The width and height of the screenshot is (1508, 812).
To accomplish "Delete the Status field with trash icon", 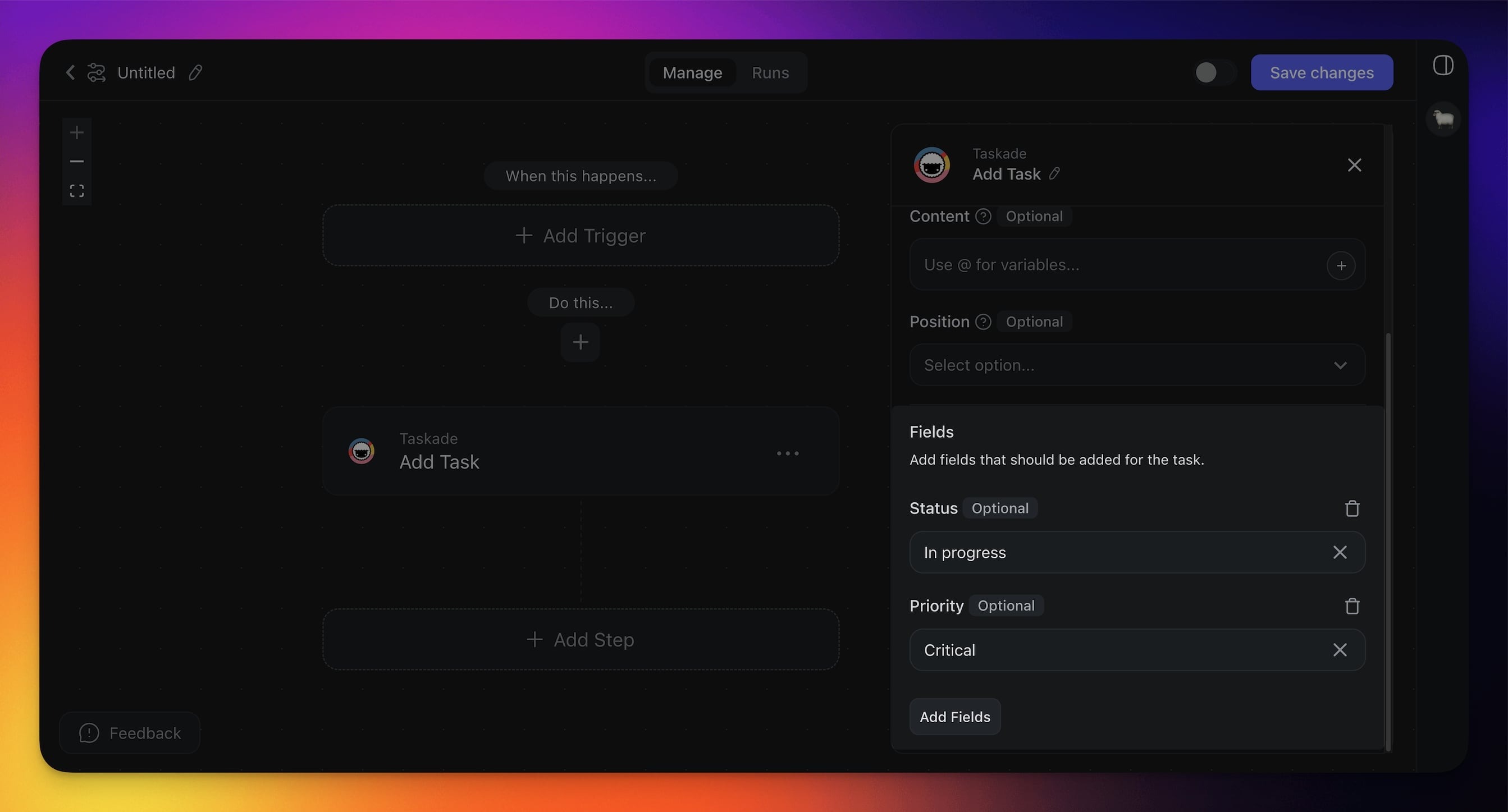I will click(x=1352, y=508).
